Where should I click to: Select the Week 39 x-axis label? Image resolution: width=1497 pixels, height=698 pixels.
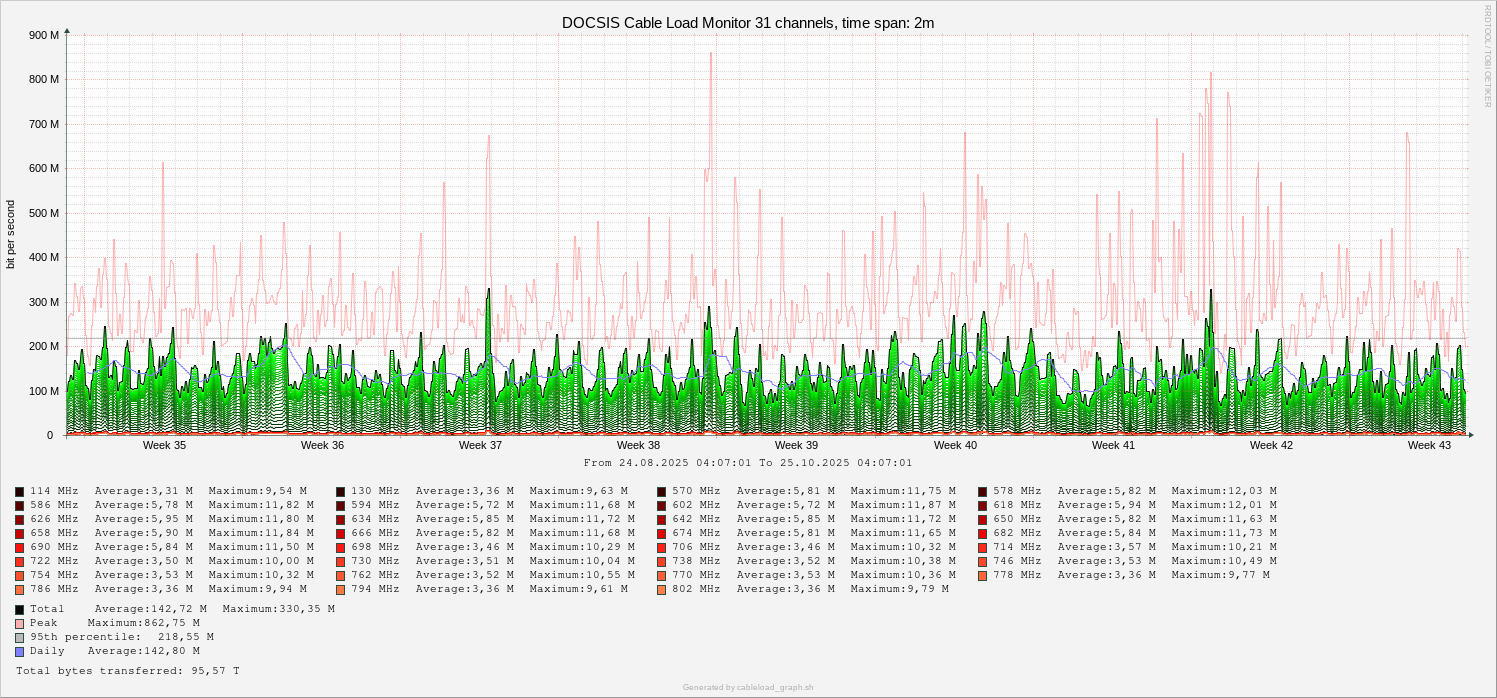click(x=796, y=445)
